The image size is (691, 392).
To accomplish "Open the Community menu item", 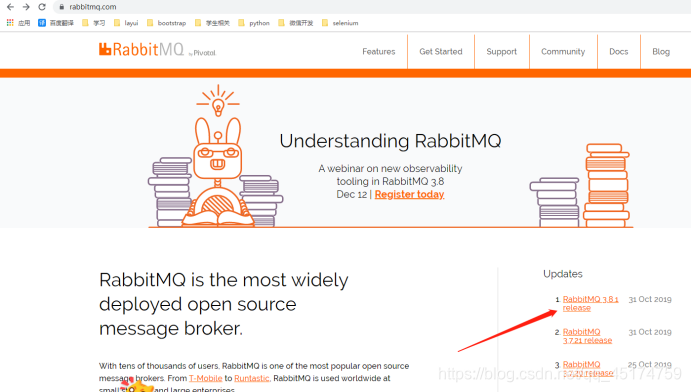I will 563,52.
